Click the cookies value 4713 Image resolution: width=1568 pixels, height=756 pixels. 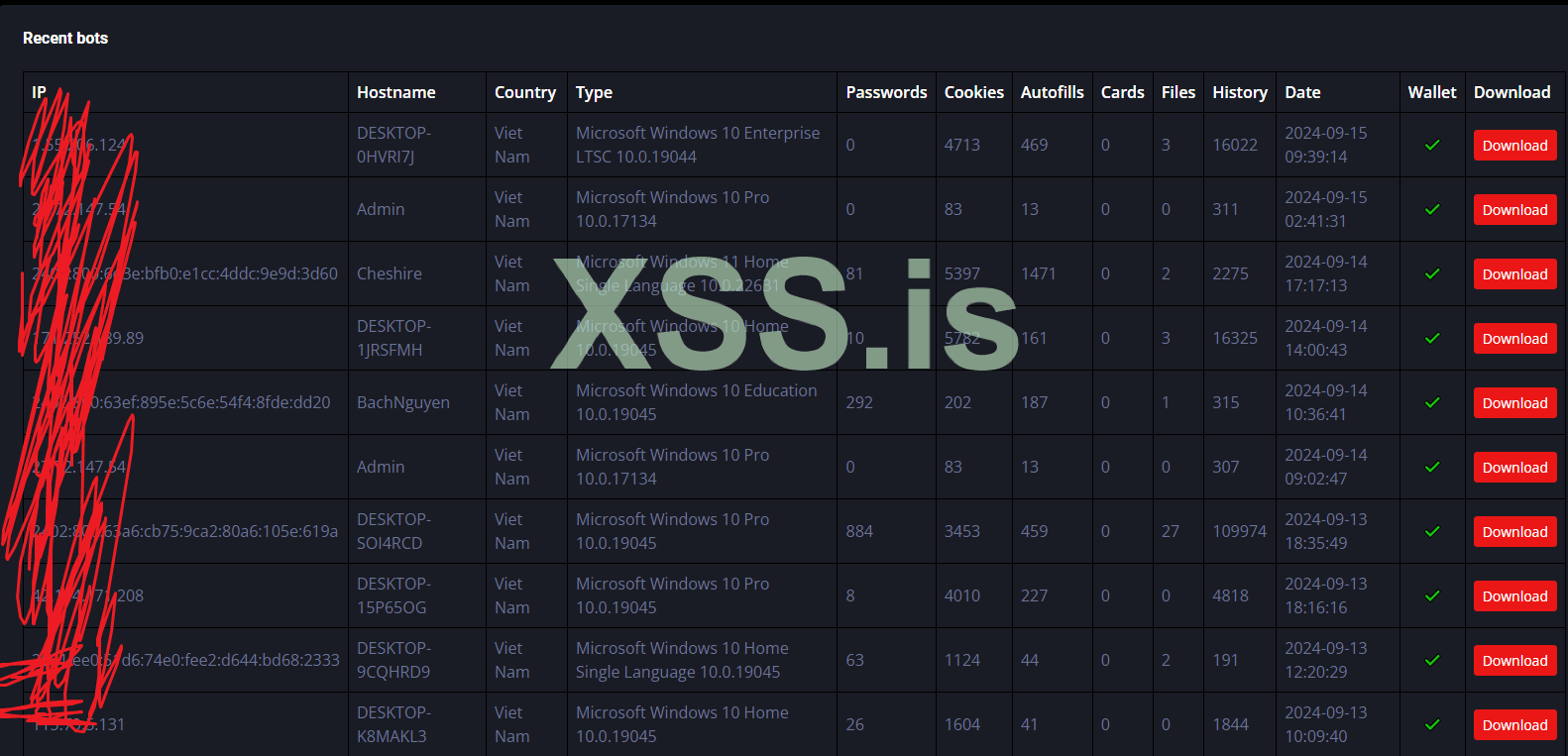962,145
